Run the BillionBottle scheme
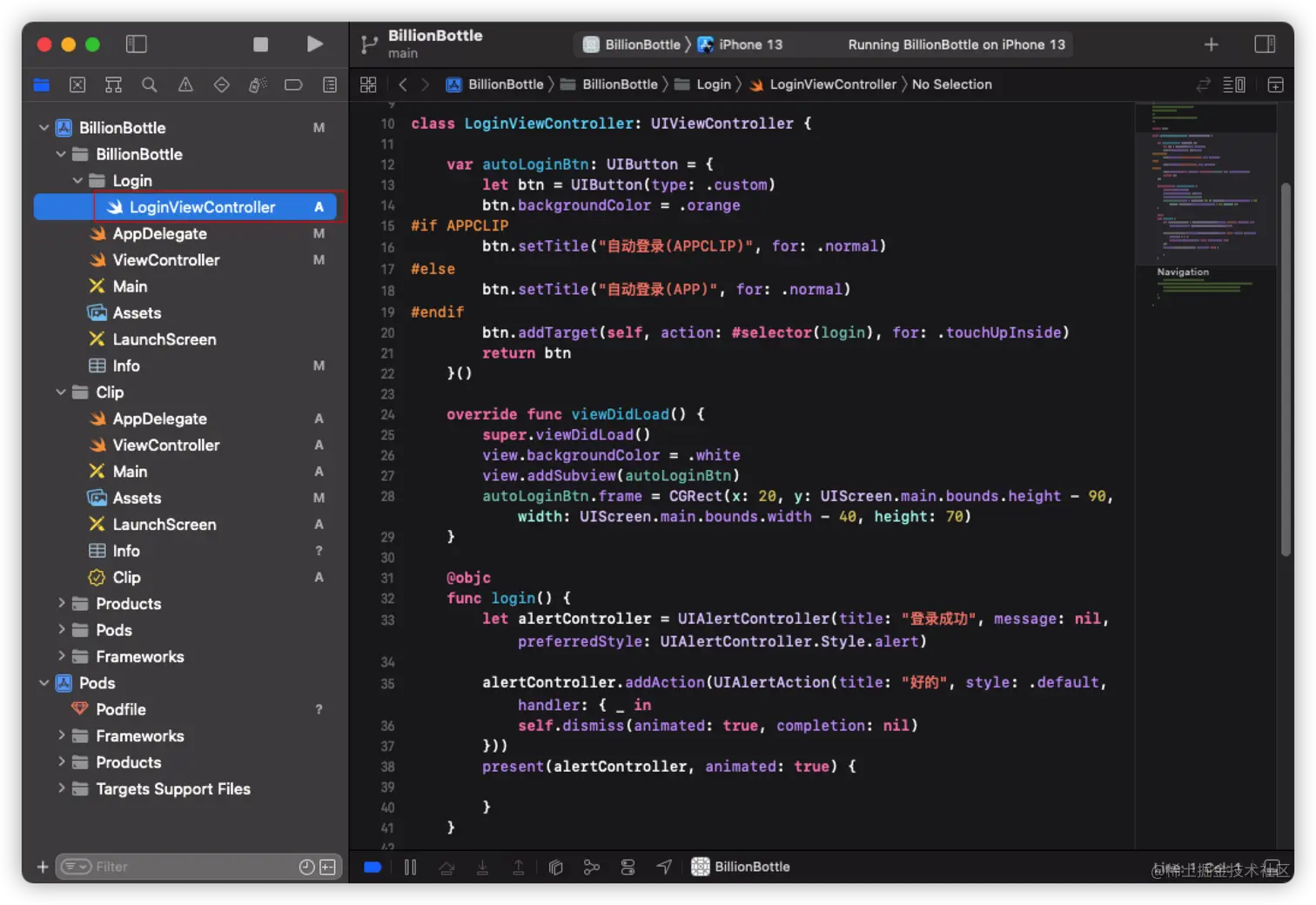The height and width of the screenshot is (905, 1316). (315, 44)
